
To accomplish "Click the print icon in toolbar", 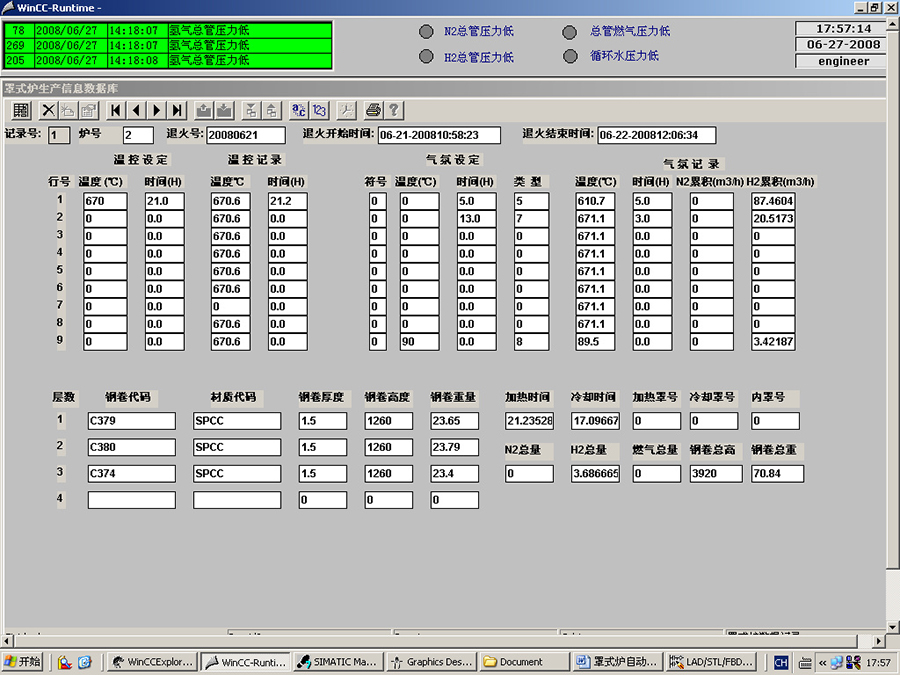I will [373, 110].
